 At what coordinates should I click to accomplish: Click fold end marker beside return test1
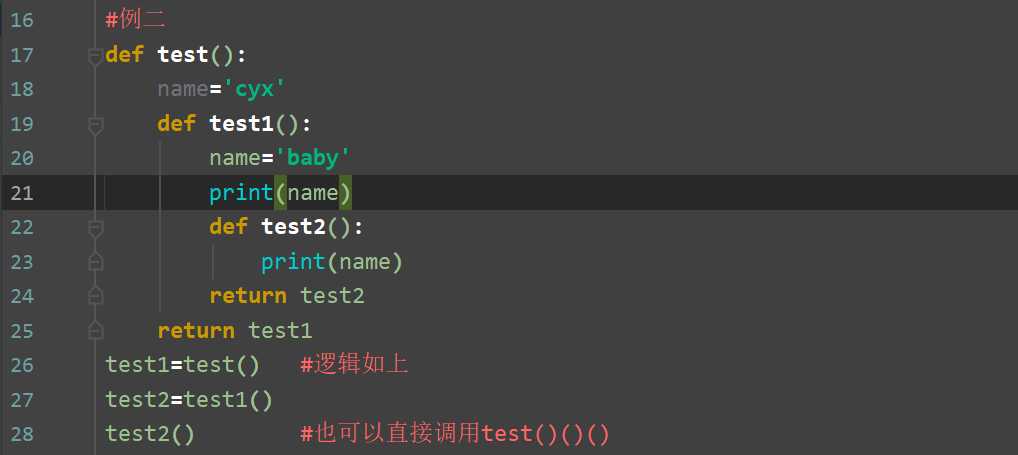pos(95,330)
